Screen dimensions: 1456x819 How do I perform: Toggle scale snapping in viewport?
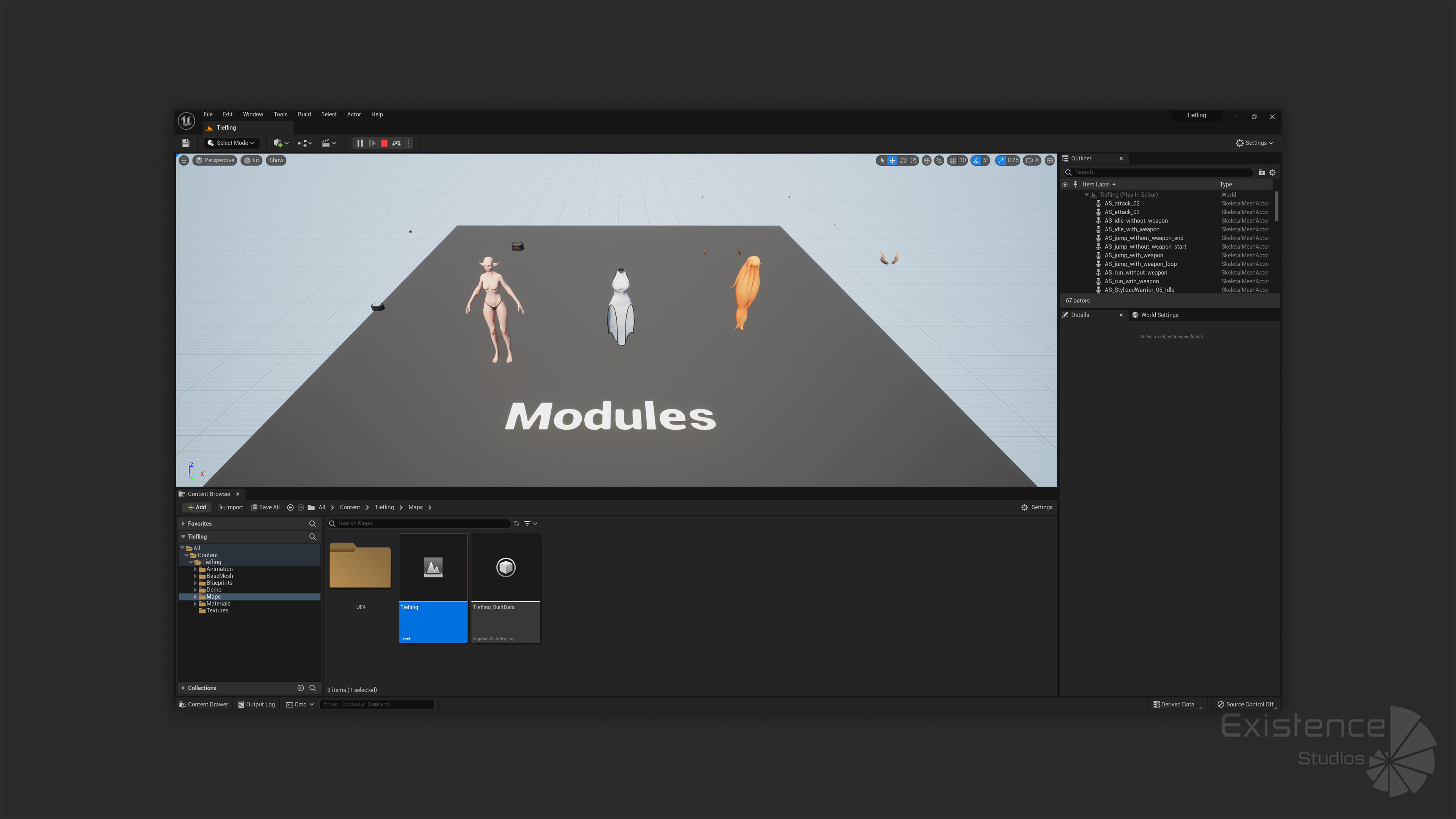(1001, 160)
